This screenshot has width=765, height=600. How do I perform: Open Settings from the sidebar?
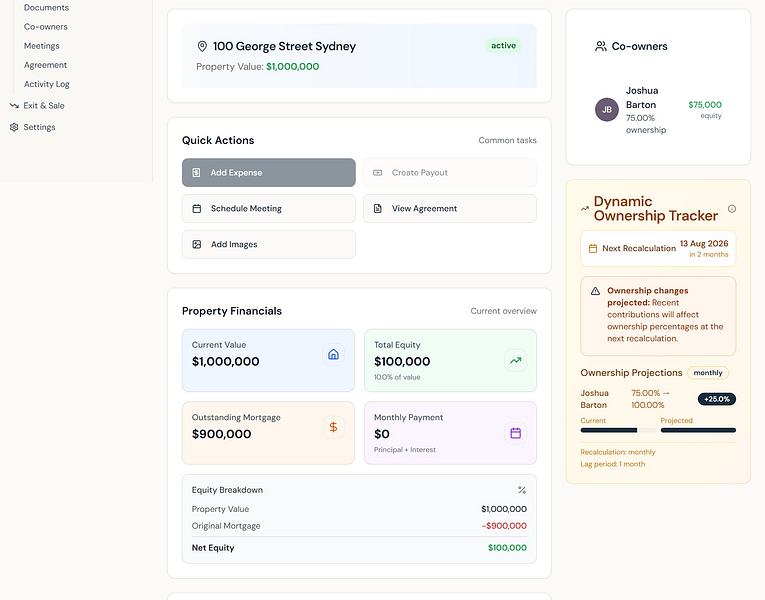(x=40, y=127)
